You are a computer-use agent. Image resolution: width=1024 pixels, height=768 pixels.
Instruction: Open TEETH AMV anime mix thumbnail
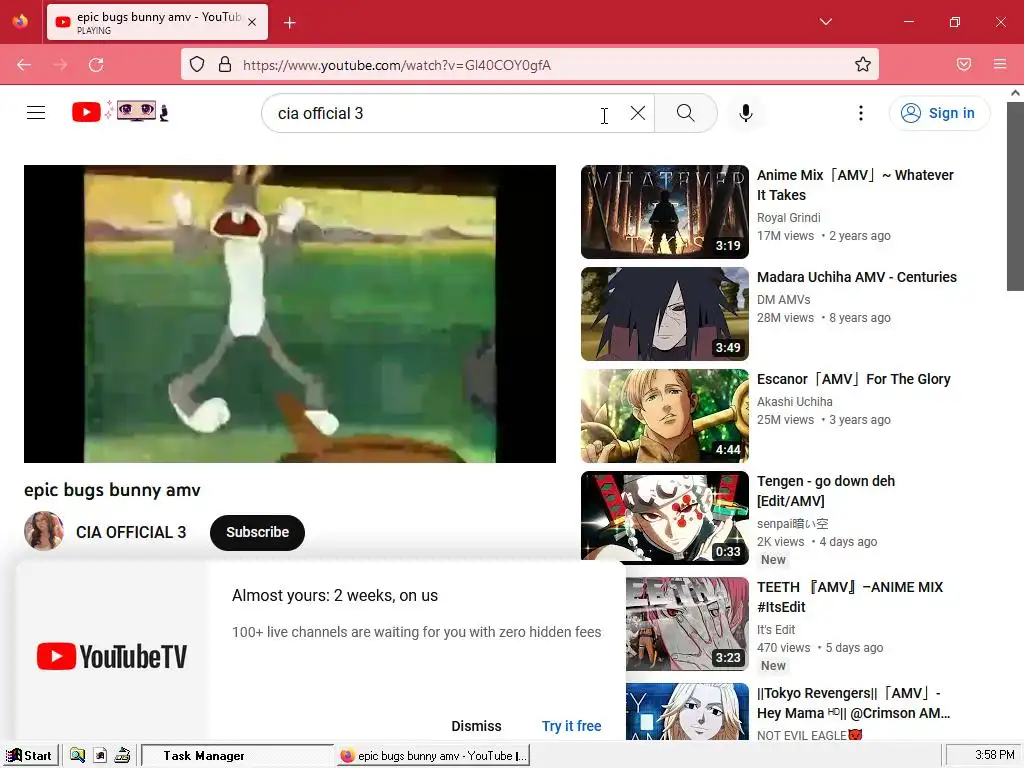pyautogui.click(x=688, y=624)
